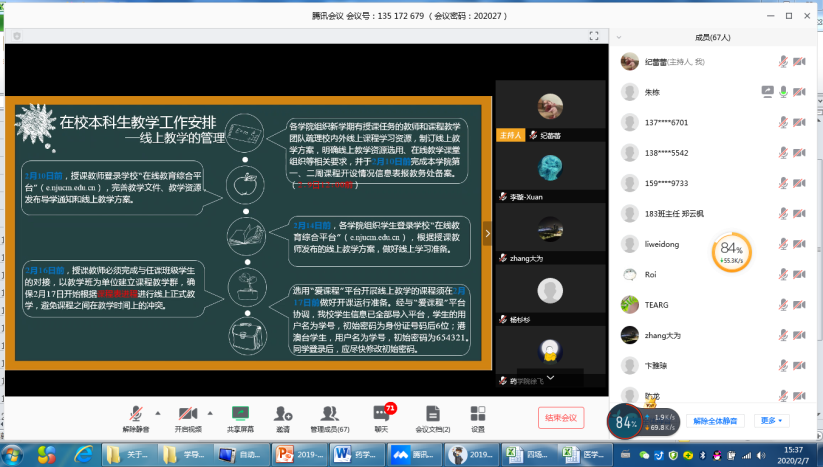Expand audio options arrow beside 解除静音

click(x=157, y=411)
